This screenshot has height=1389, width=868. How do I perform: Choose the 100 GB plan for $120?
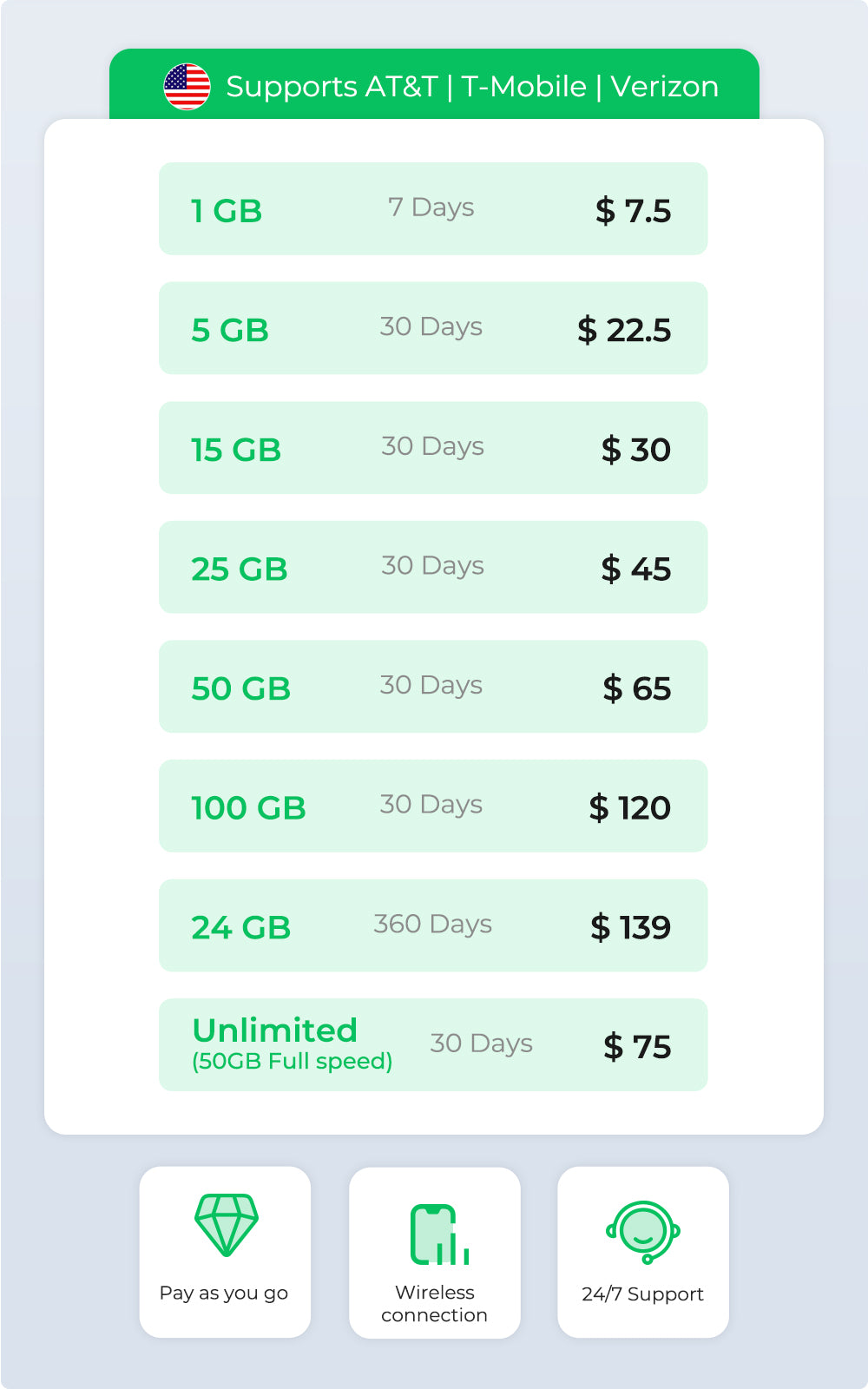pos(433,806)
